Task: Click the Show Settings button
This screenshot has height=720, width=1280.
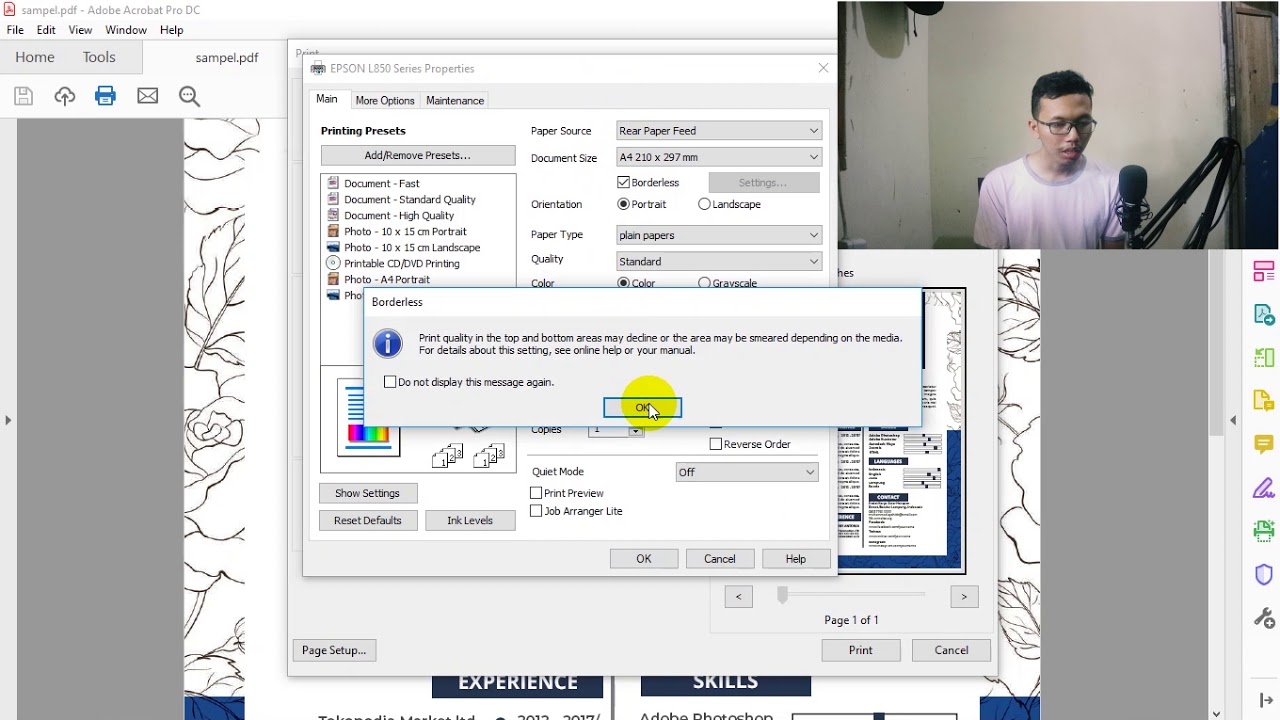Action: click(367, 493)
